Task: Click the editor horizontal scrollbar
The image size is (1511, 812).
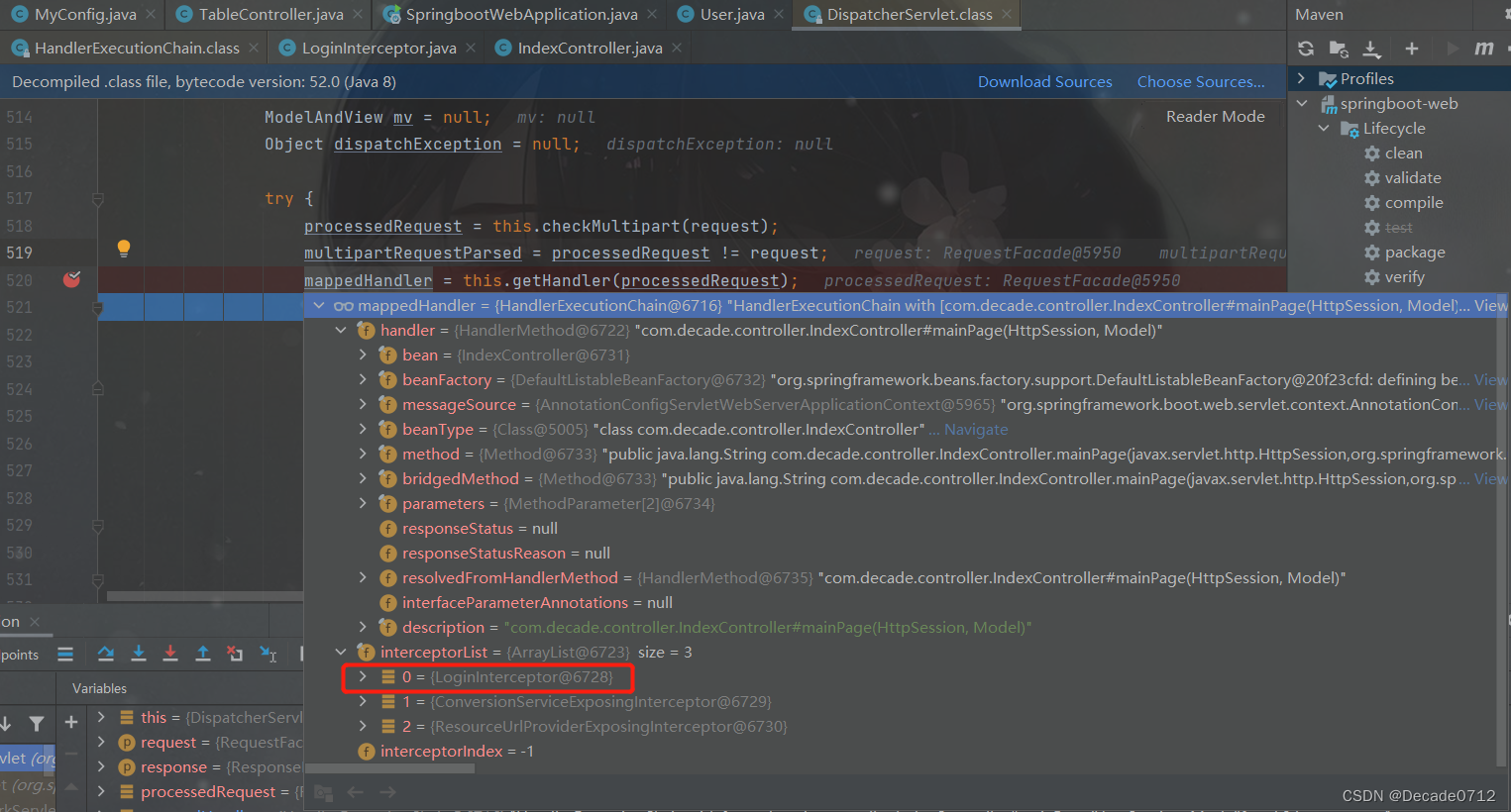Action: click(205, 596)
